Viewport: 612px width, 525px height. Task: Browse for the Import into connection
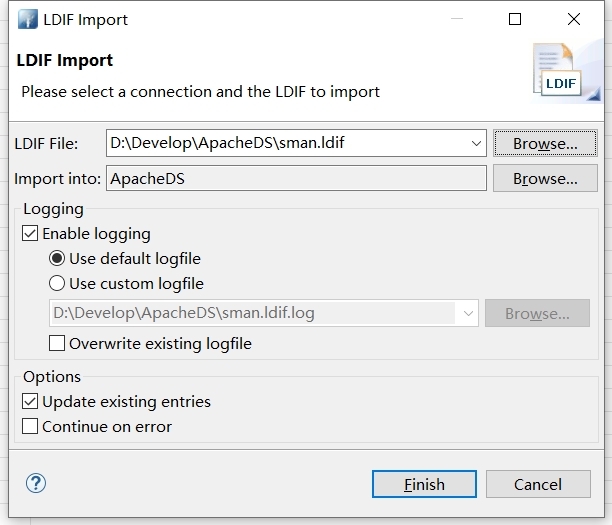[x=545, y=179]
